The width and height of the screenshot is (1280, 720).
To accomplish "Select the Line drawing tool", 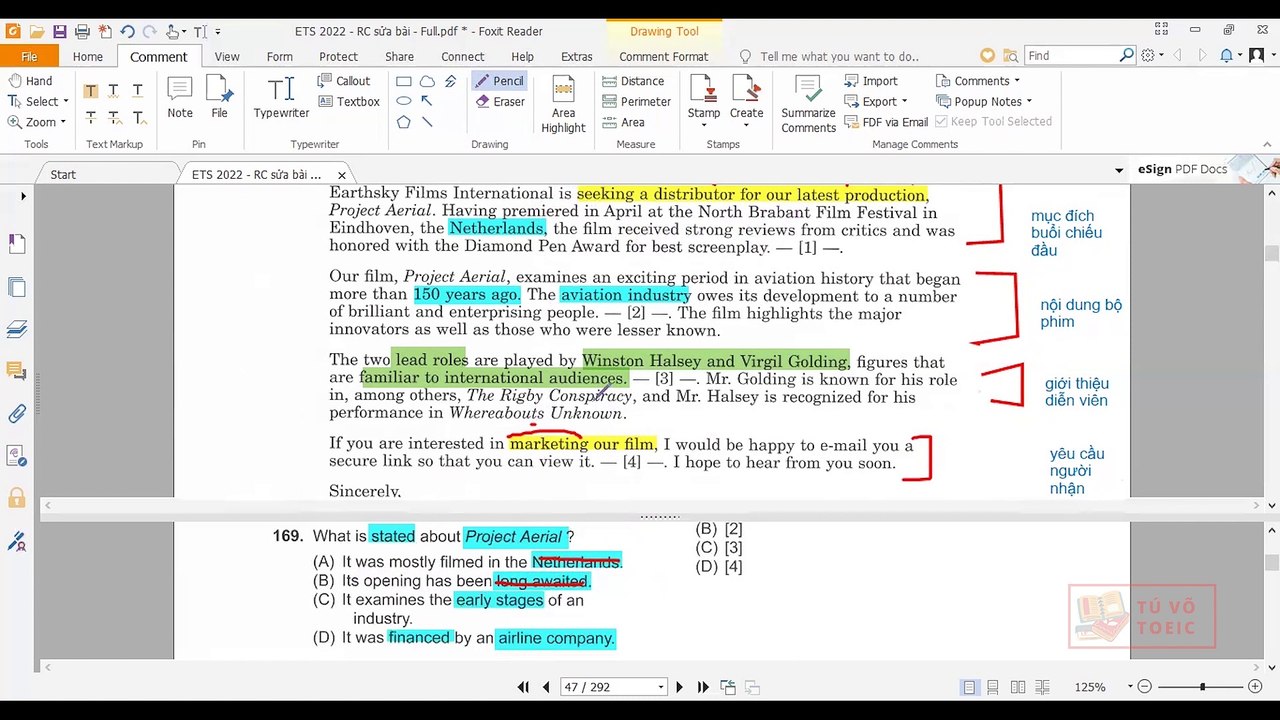I will point(427,122).
